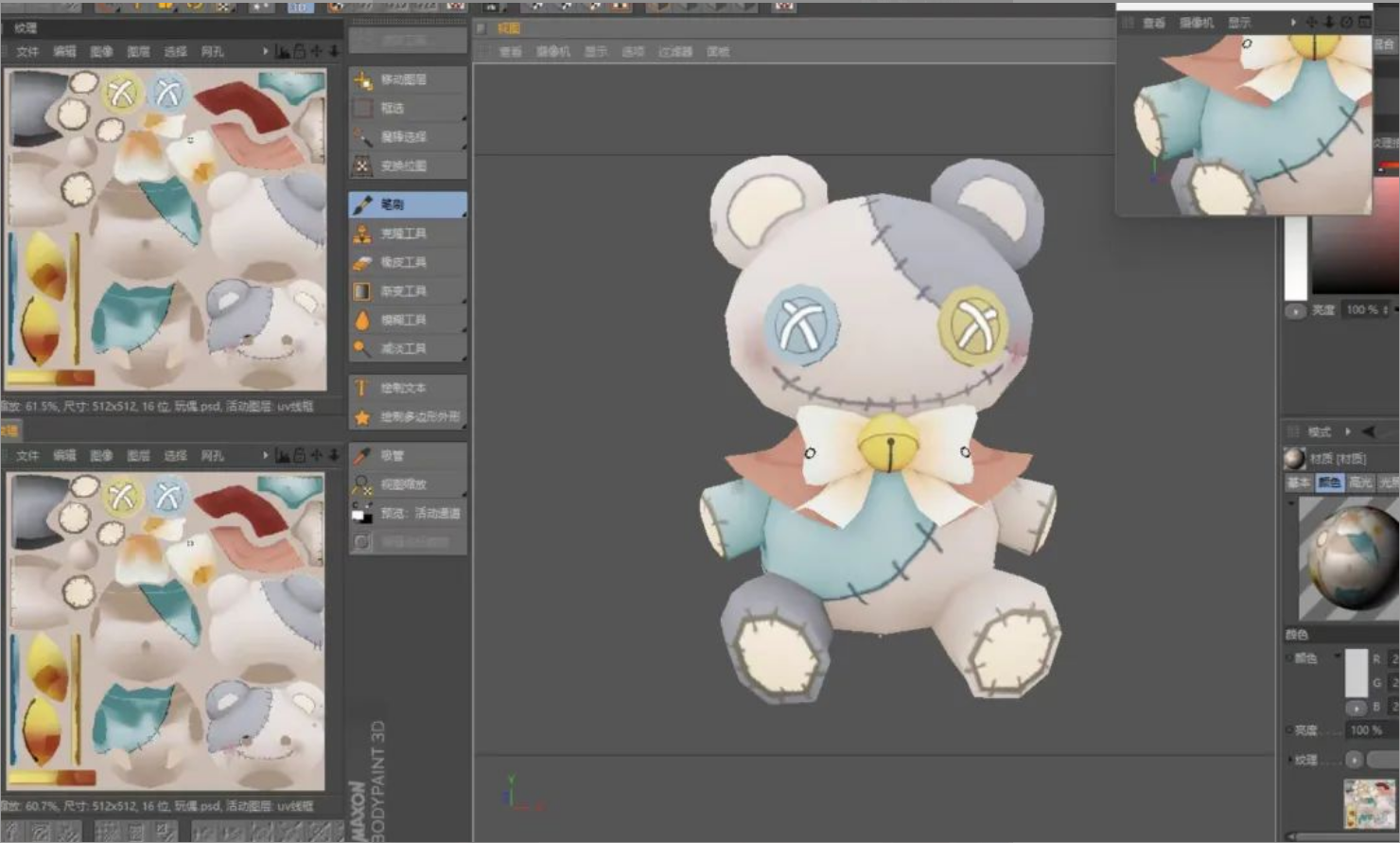Toggle the lock icon in upper texture panel
The image size is (1400, 843).
[299, 51]
